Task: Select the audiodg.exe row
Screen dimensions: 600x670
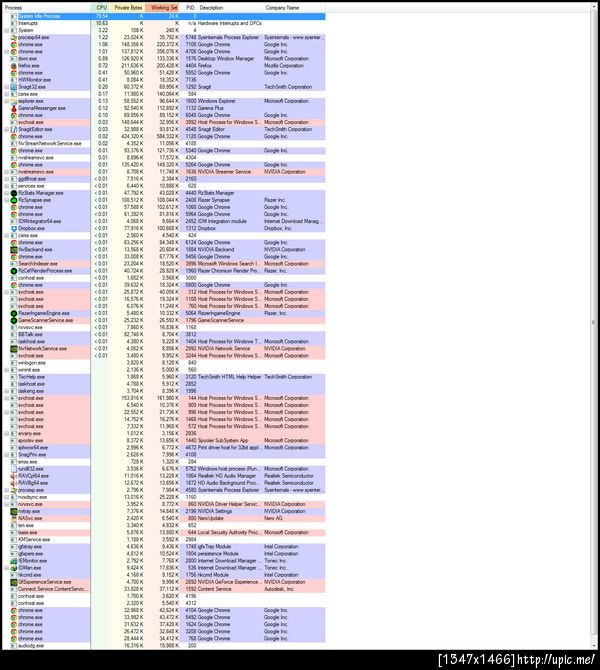Action: coord(164,646)
